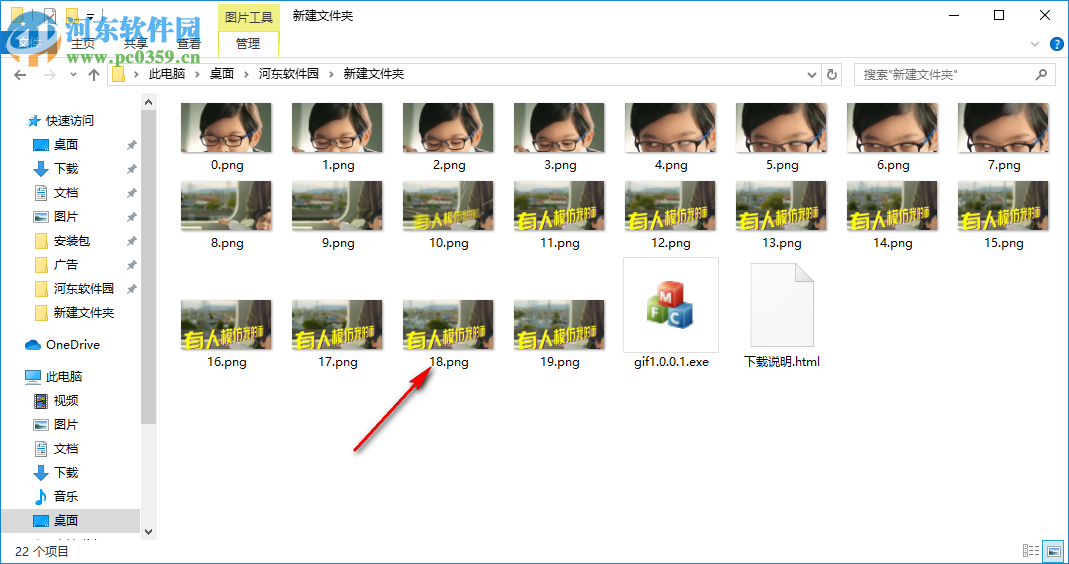1069x564 pixels.
Task: Open the 管理 ribbon tab
Action: (248, 44)
